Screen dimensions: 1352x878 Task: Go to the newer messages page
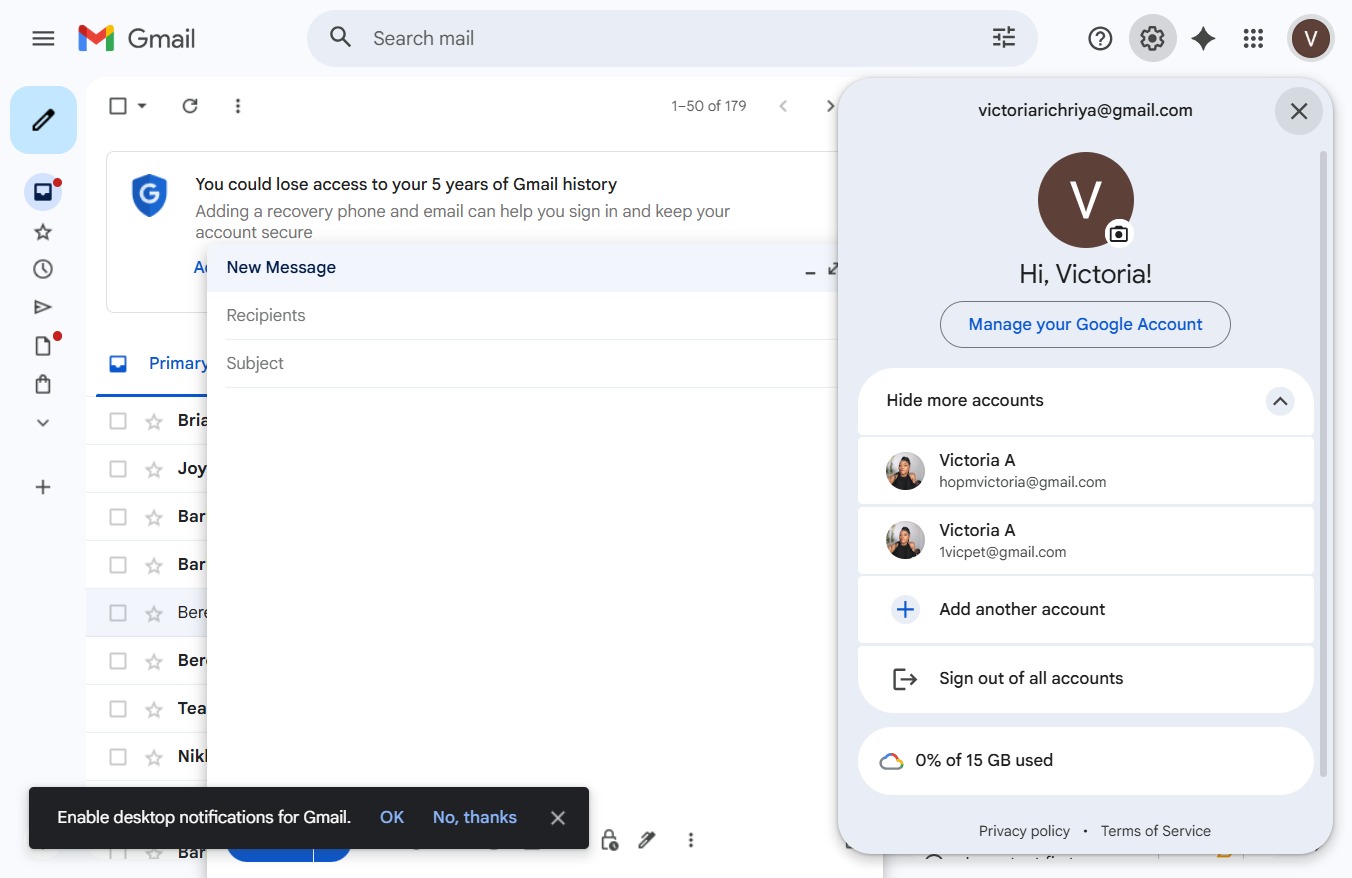[783, 106]
